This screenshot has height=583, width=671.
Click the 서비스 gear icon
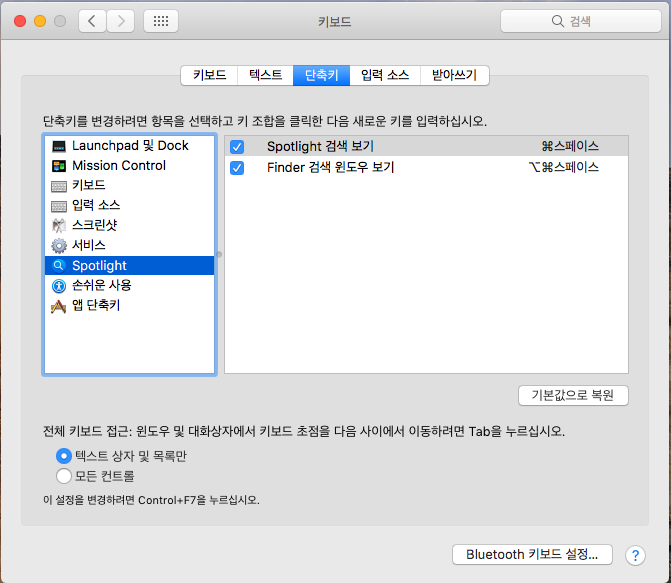[x=59, y=246]
